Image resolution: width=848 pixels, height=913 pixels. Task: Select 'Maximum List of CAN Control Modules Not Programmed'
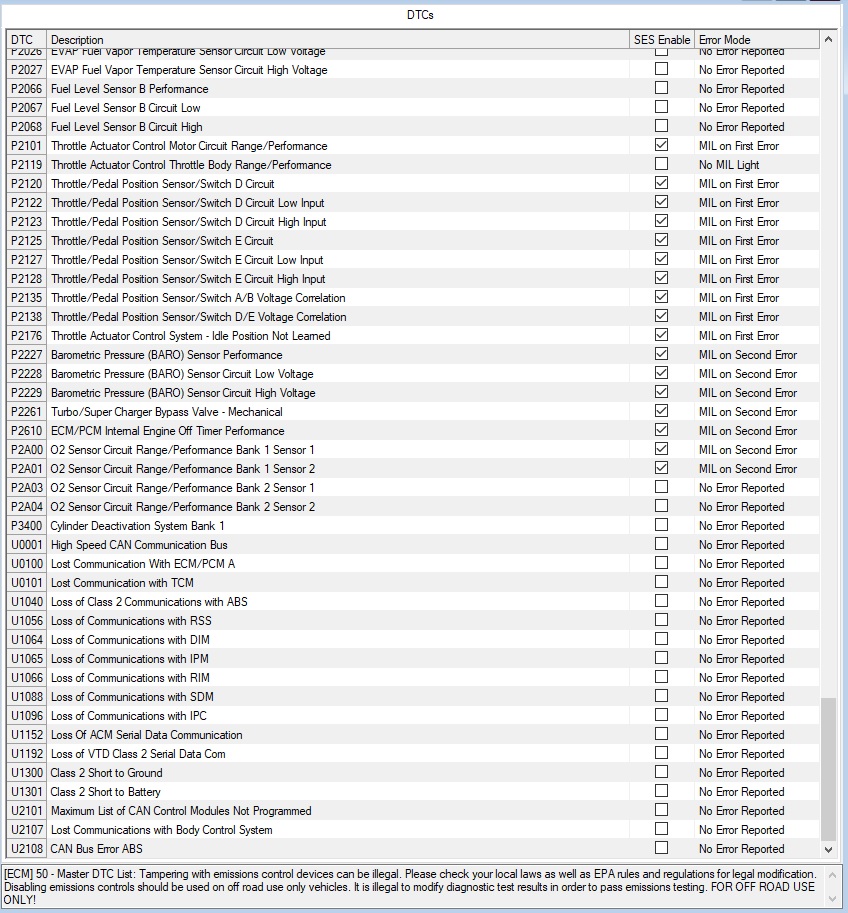point(181,811)
